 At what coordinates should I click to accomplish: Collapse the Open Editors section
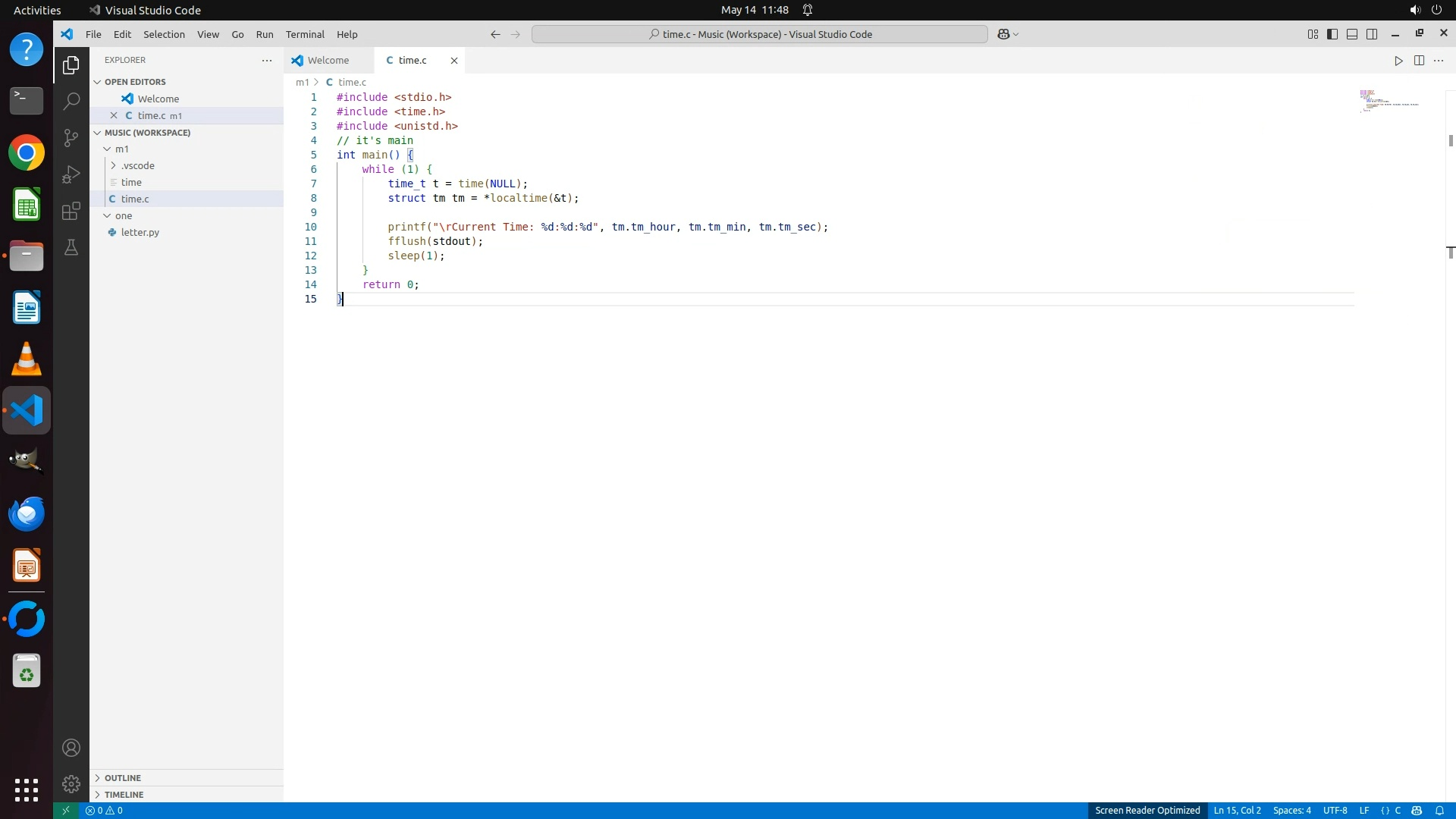(x=135, y=82)
